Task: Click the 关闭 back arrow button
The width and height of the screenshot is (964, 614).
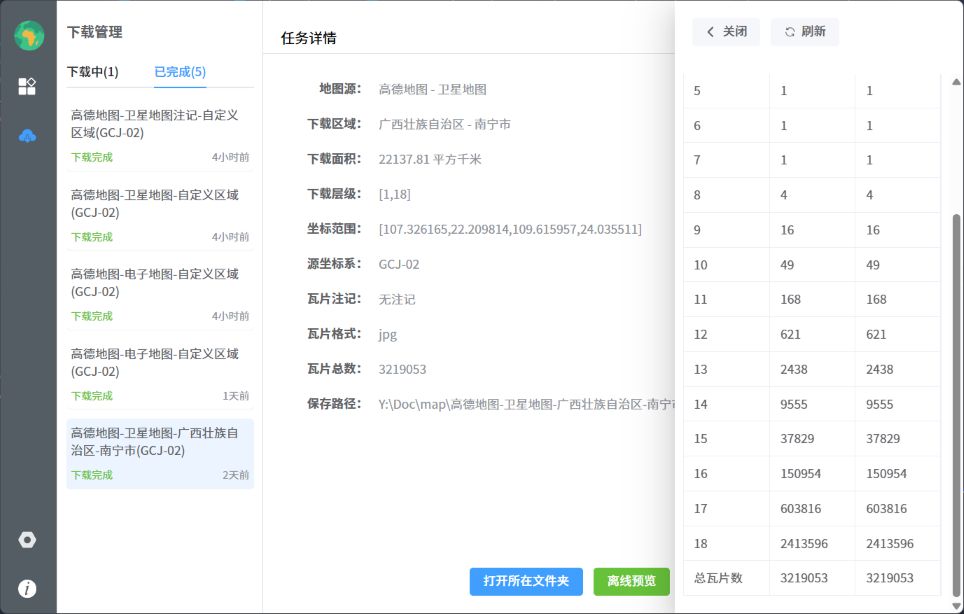Action: point(726,32)
